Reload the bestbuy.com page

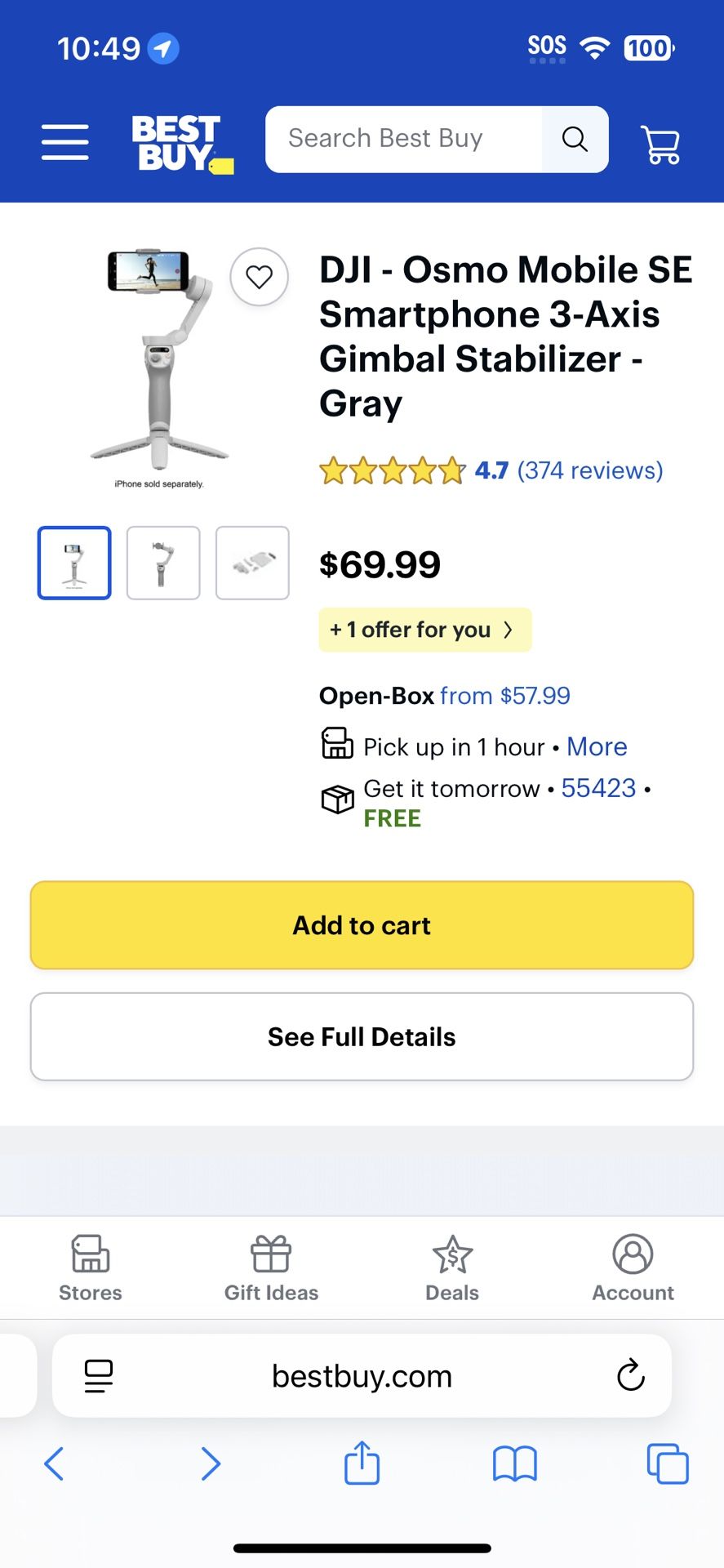(x=630, y=1376)
